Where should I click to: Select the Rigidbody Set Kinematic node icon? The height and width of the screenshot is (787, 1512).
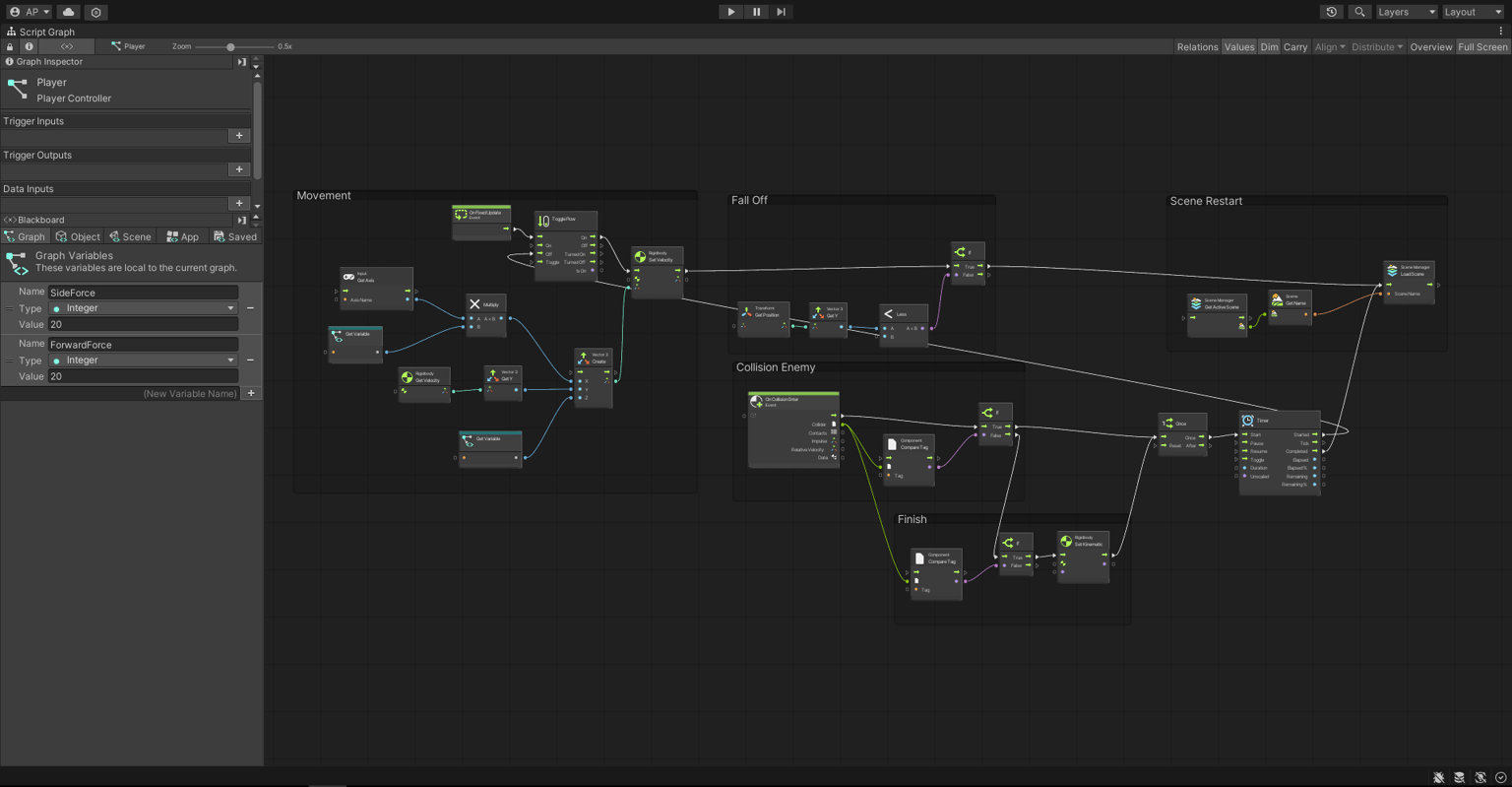coord(1066,541)
